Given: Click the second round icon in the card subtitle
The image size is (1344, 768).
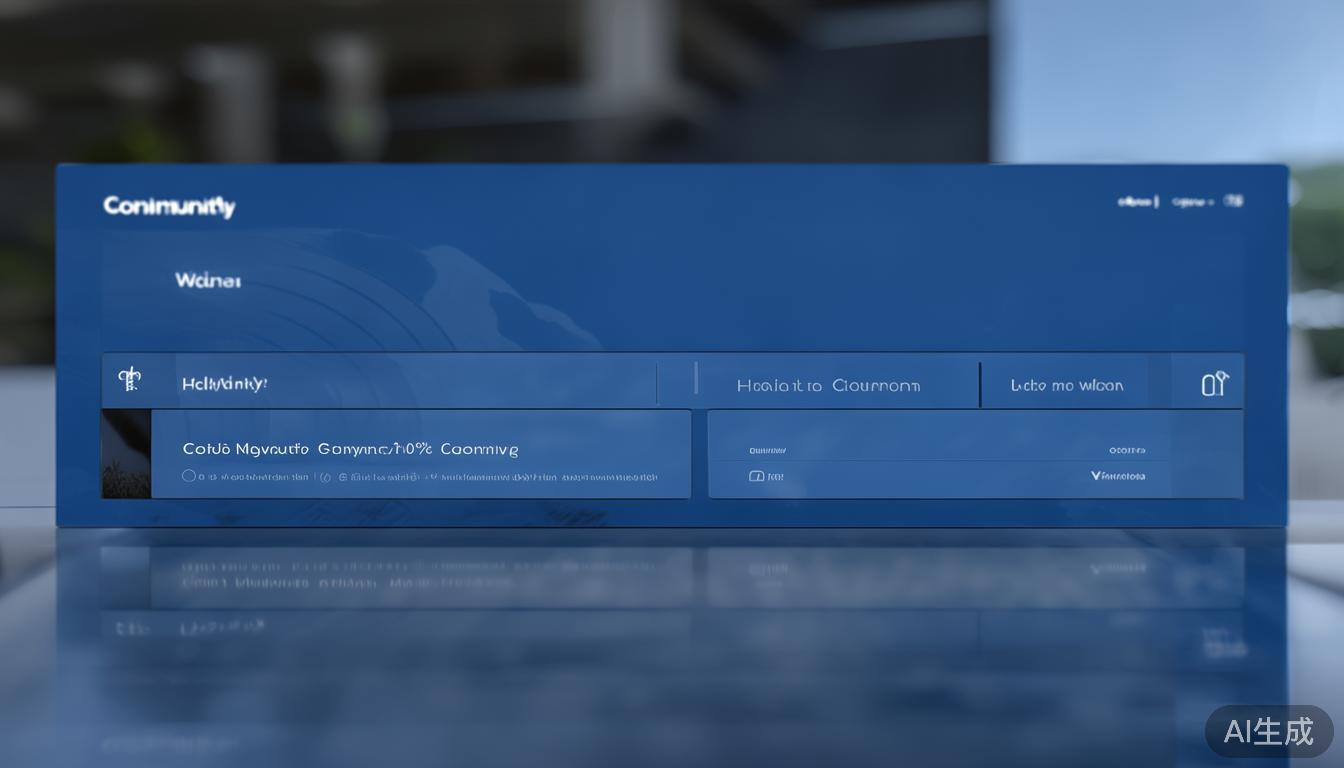Looking at the screenshot, I should coord(343,478).
